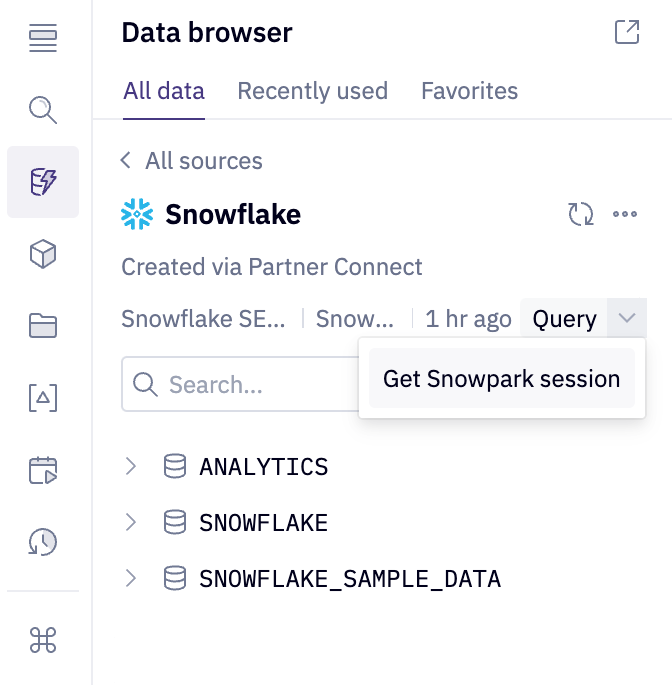
Task: Expand the ANALYTICS database
Action: tap(131, 466)
